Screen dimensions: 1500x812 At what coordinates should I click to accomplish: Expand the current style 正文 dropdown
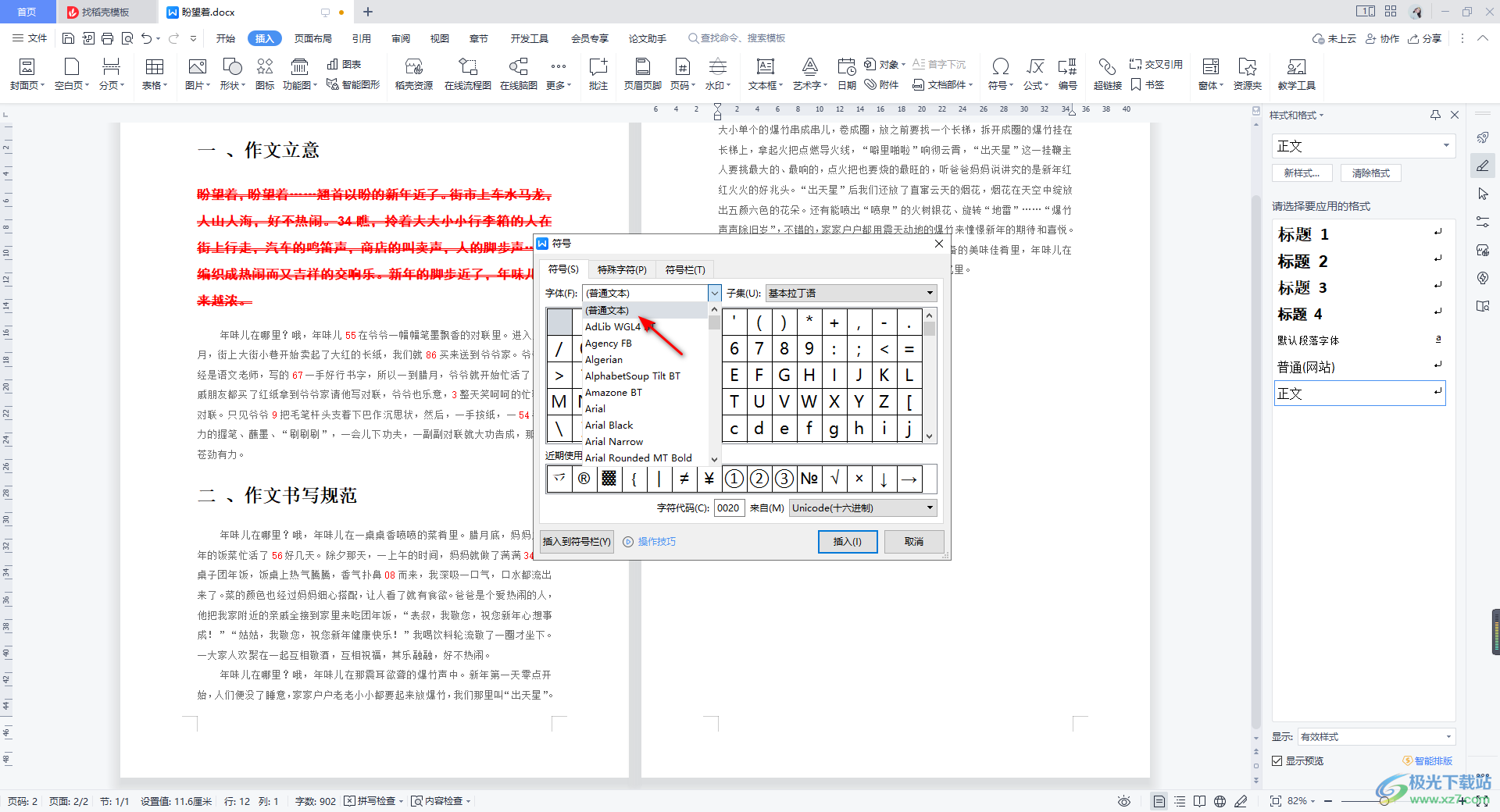1446,146
